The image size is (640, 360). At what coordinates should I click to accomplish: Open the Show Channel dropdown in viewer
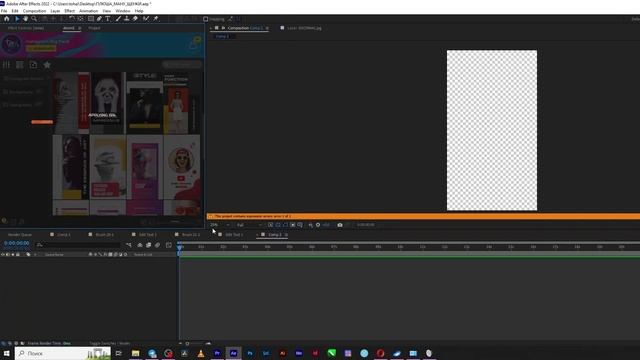coord(311,225)
